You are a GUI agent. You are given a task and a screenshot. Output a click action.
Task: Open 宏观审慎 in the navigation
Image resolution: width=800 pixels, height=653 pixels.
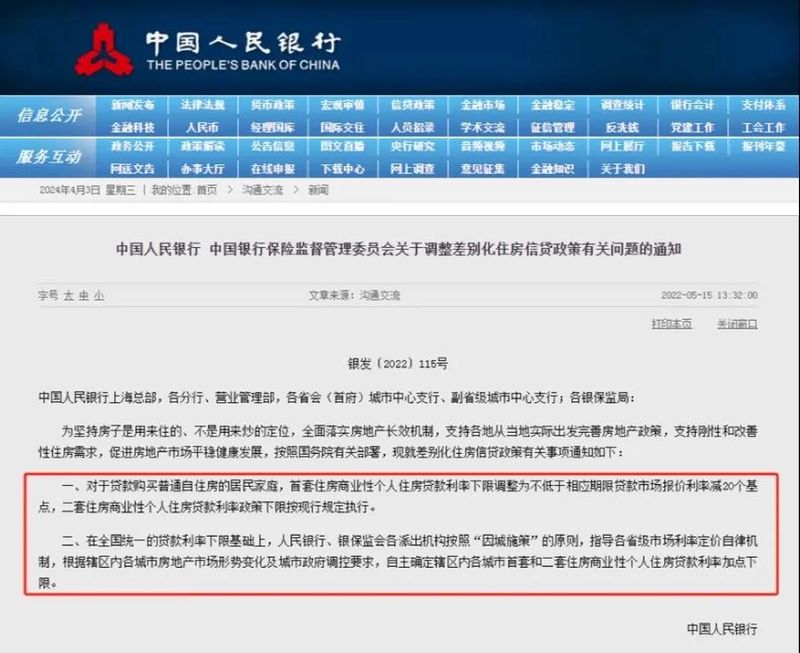click(342, 105)
